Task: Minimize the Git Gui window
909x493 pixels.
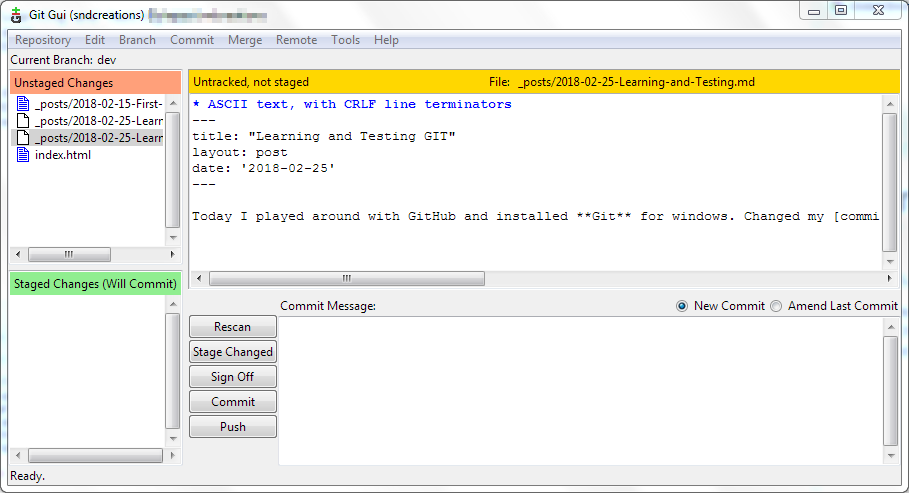Action: click(814, 10)
